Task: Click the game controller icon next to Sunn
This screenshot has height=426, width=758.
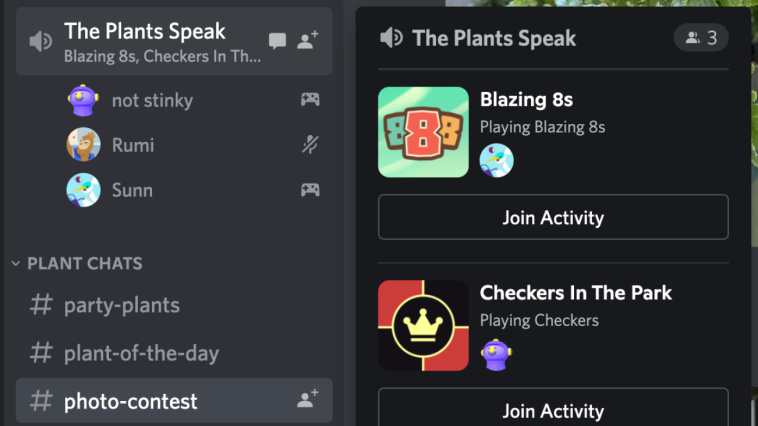Action: (x=310, y=190)
